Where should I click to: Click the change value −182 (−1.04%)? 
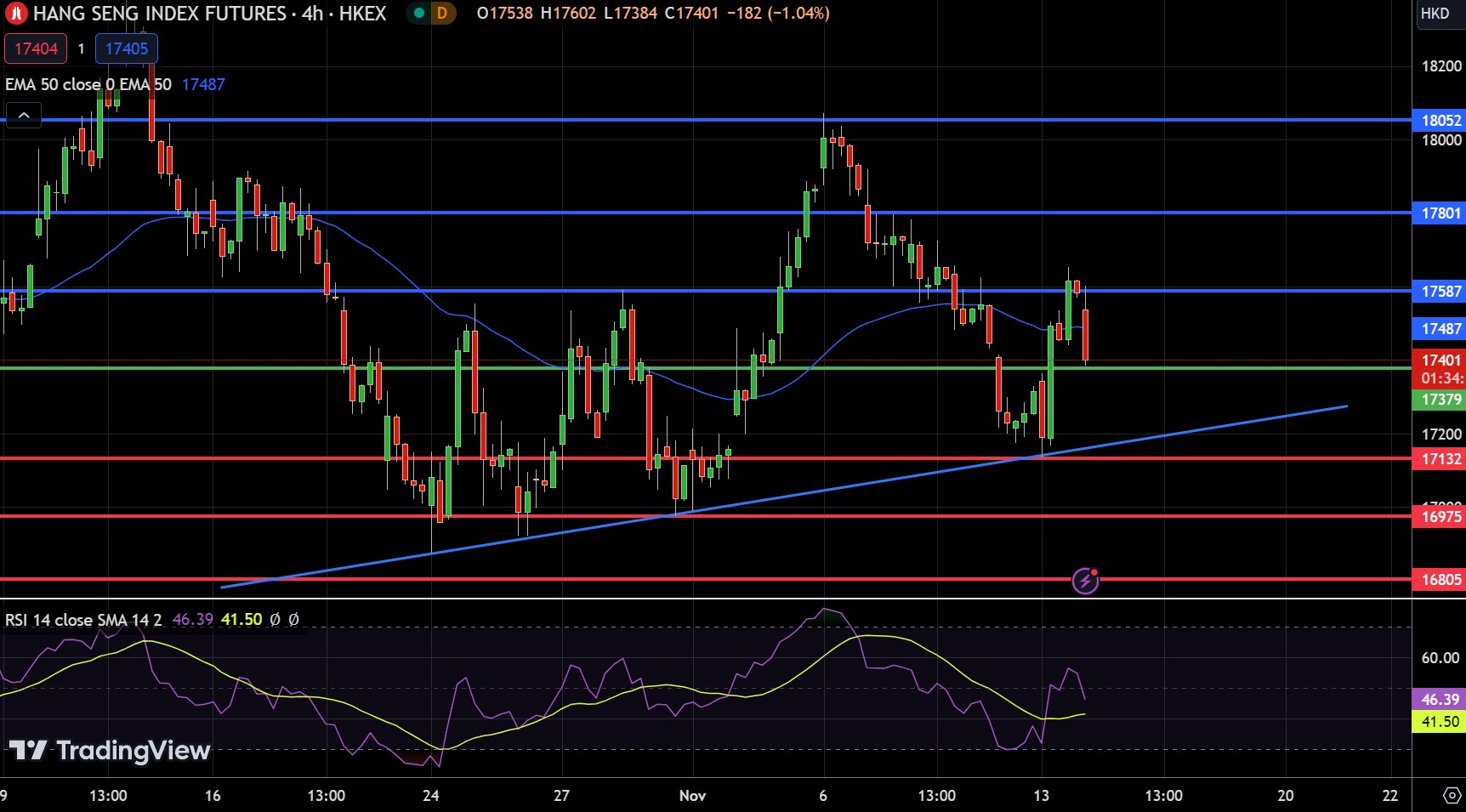(x=778, y=14)
